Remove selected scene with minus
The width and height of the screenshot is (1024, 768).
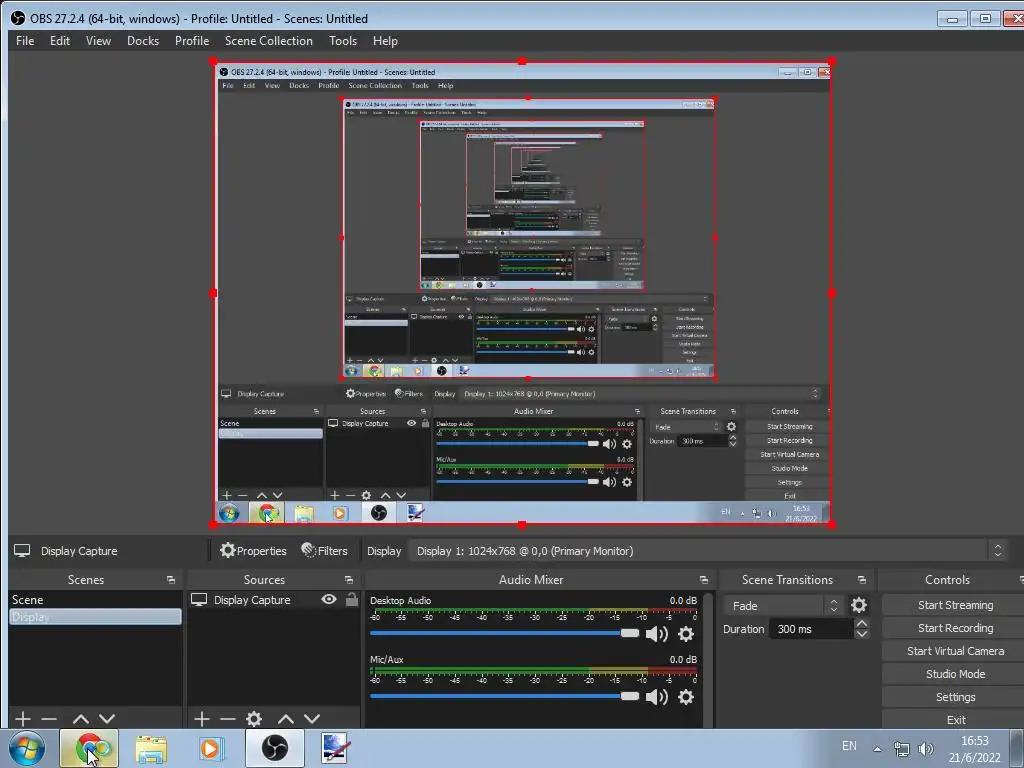[49, 719]
